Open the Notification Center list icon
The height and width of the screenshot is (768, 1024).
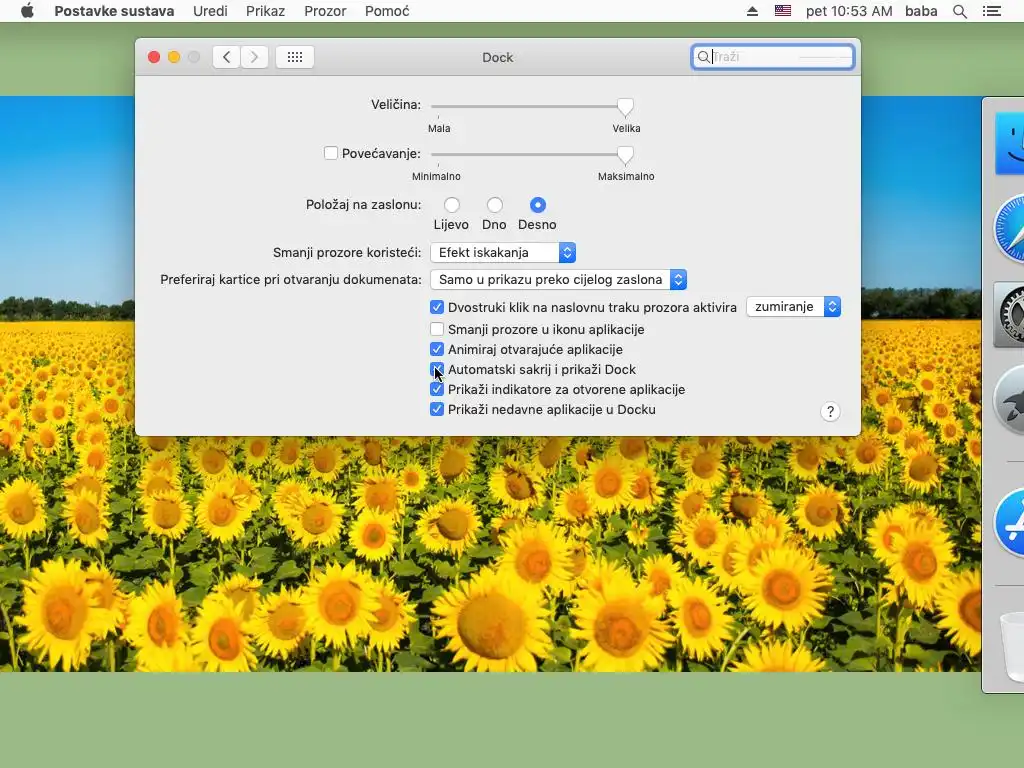(x=992, y=11)
